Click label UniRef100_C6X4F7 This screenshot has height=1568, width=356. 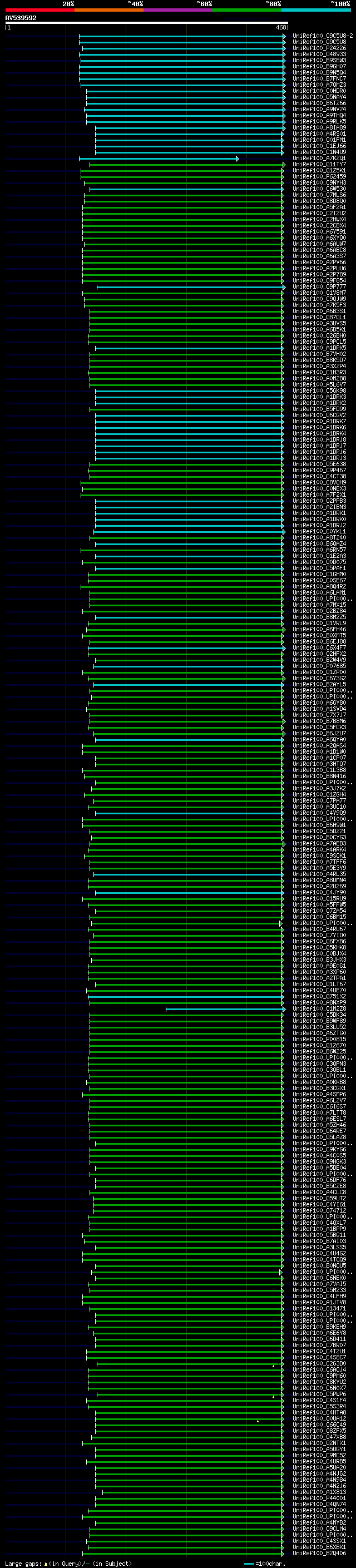click(319, 647)
